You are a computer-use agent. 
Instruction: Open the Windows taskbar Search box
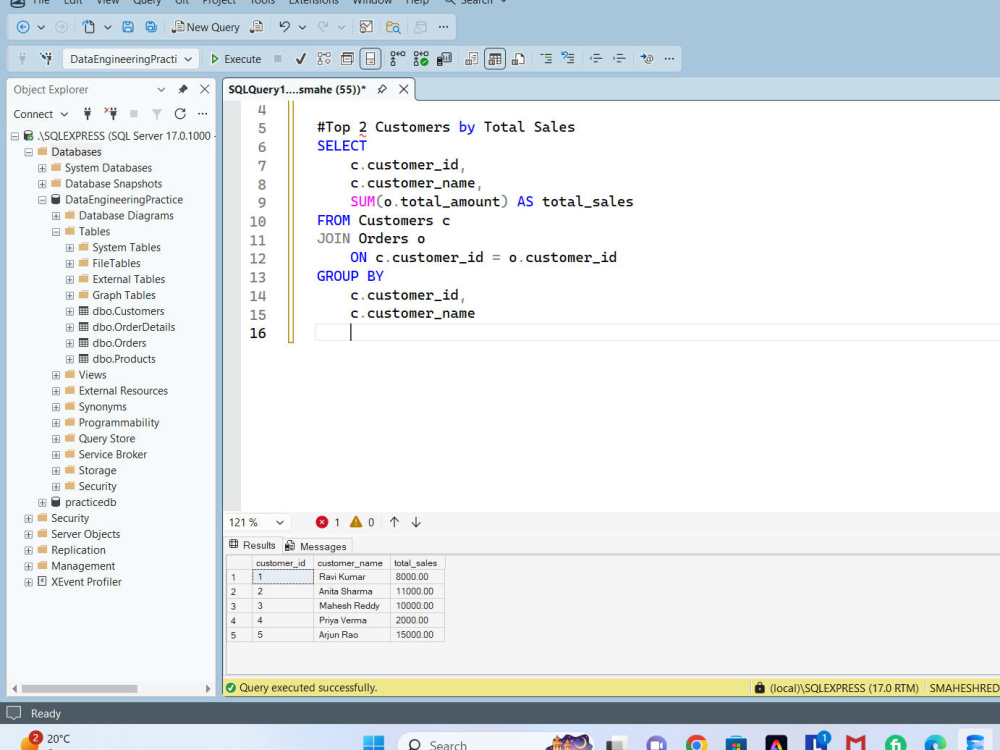(494, 743)
